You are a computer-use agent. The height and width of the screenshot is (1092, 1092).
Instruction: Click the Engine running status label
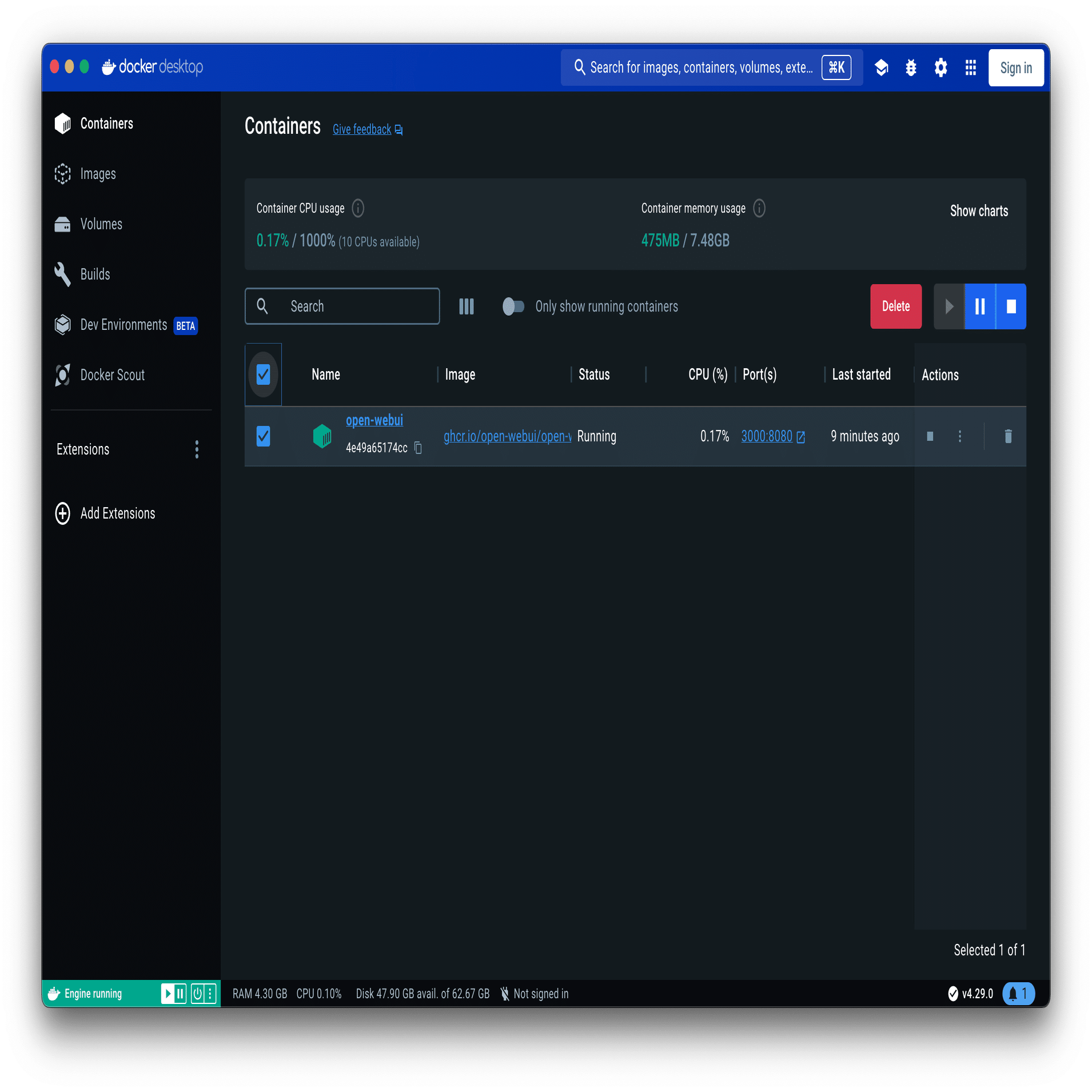tap(93, 994)
